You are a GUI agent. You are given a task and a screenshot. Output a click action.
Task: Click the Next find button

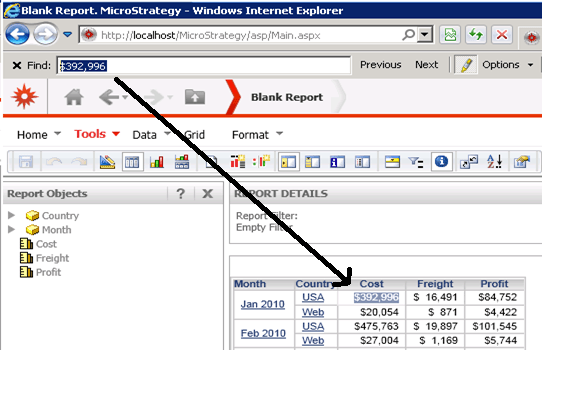(x=426, y=65)
